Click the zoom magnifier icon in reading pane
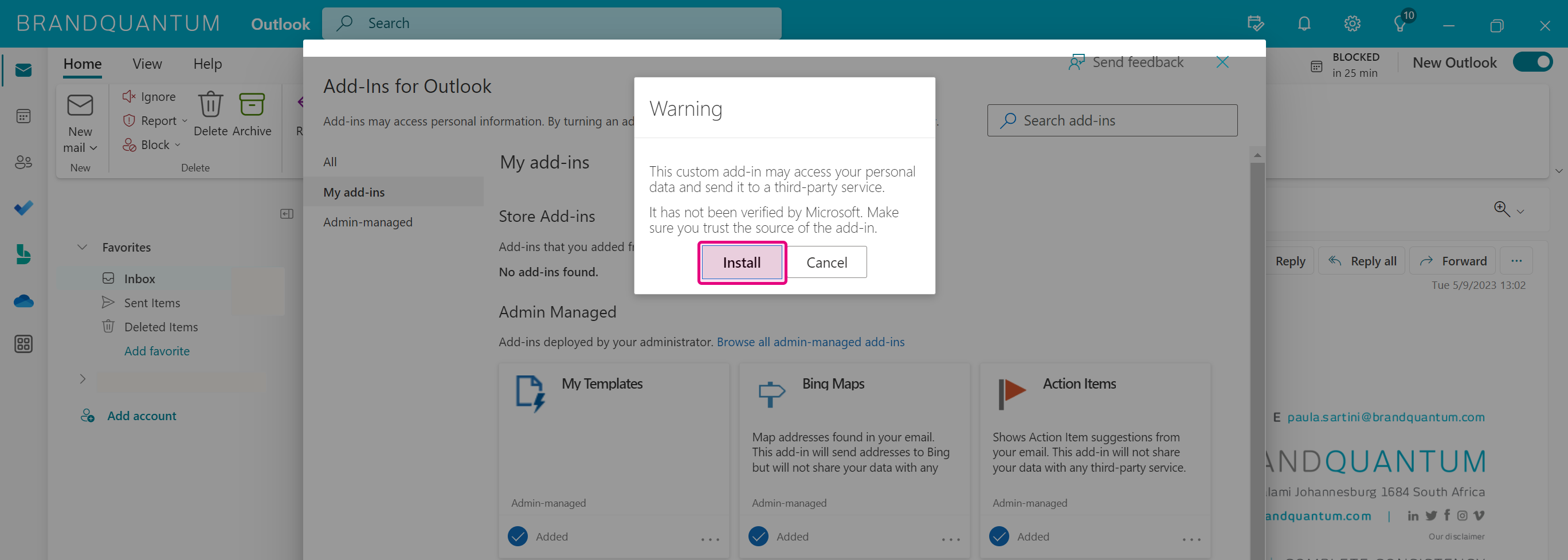 coord(1502,209)
